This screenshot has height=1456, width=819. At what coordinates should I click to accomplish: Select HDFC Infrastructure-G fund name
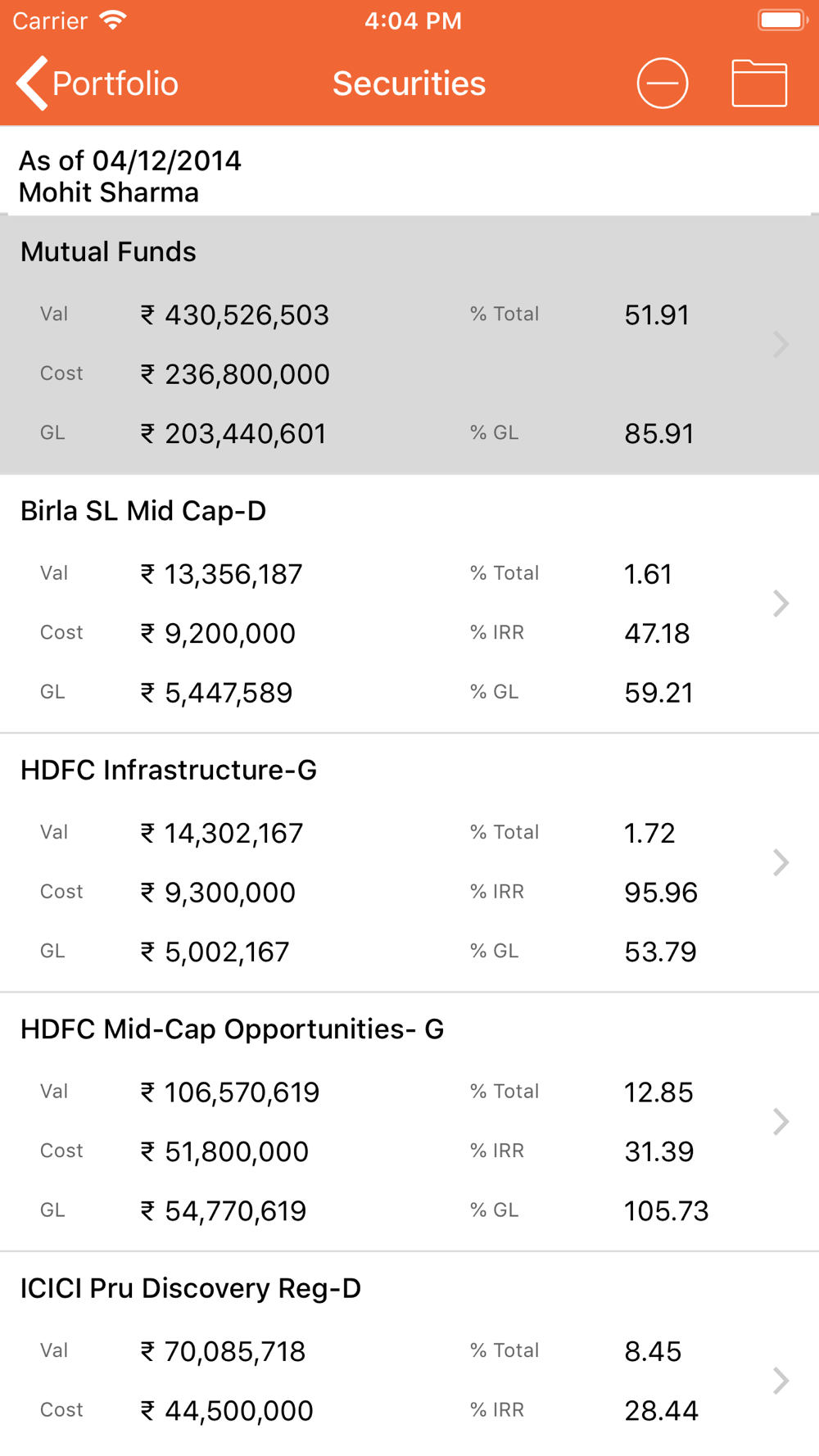click(x=169, y=770)
